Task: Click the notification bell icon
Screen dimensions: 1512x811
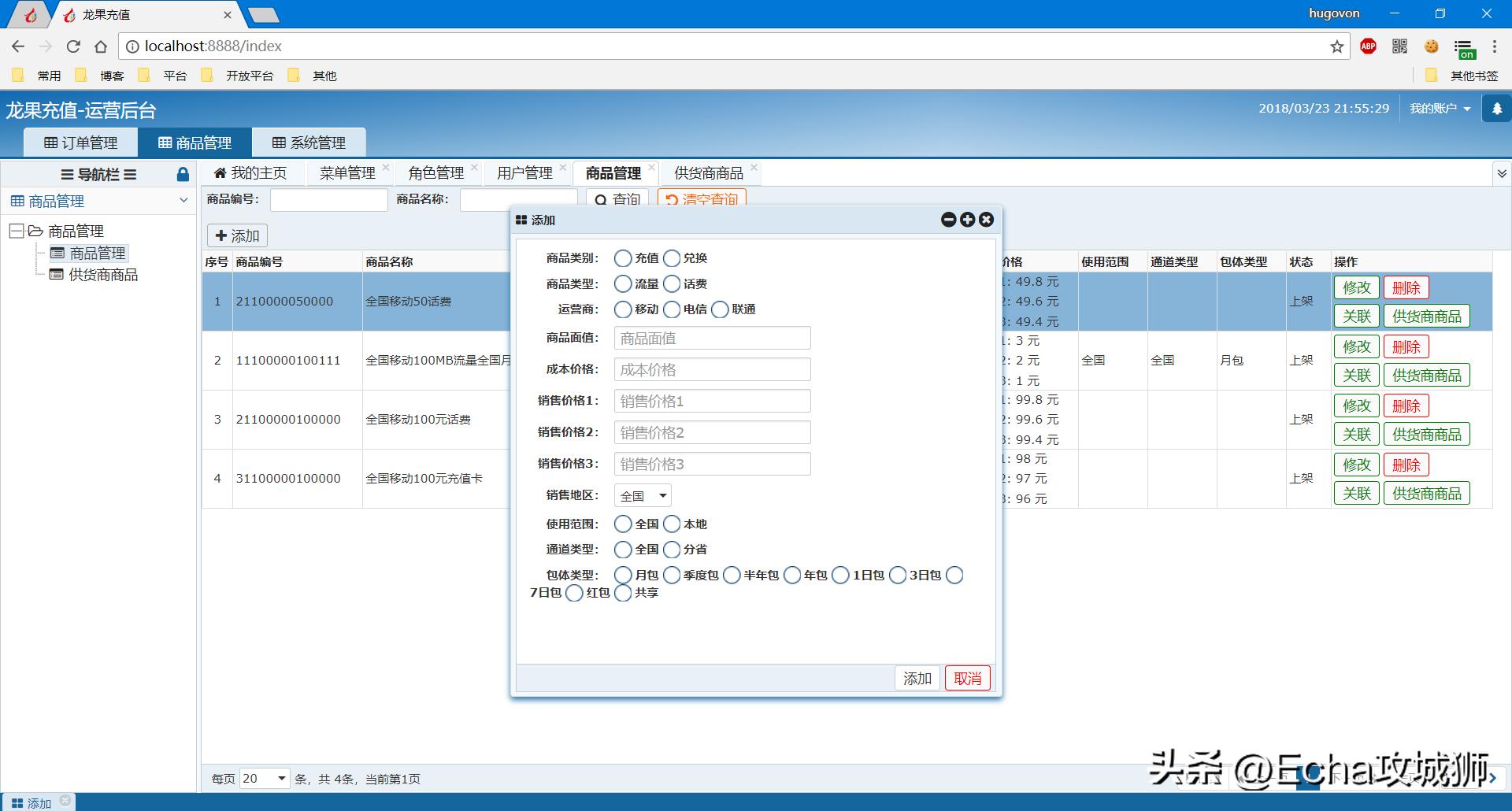Action: point(1496,109)
